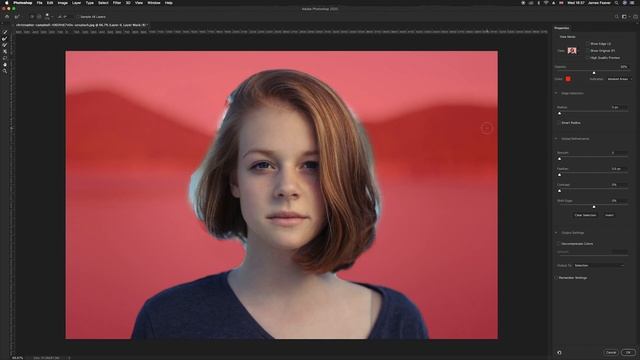Screen dimensions: 640x360
Task: Click the Home icon in options bar
Action: 7,17
